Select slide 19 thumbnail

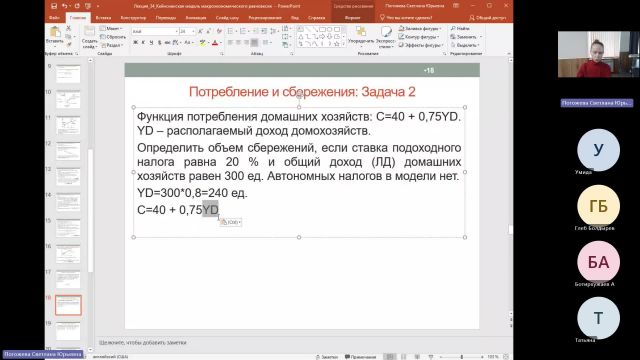pyautogui.click(x=68, y=331)
